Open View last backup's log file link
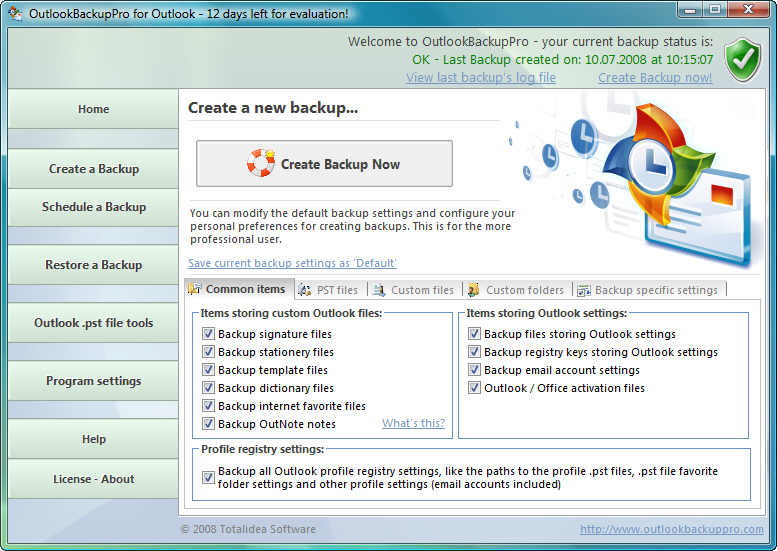The image size is (777, 551). 481,78
